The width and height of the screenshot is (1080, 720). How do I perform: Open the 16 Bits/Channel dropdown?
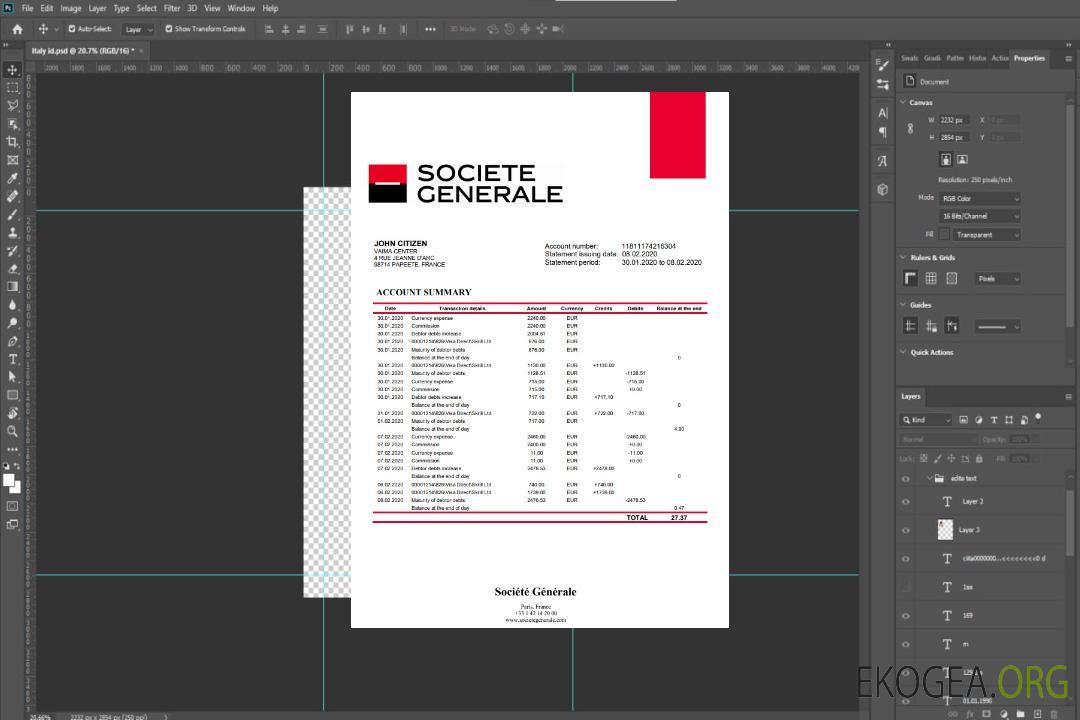[x=979, y=216]
